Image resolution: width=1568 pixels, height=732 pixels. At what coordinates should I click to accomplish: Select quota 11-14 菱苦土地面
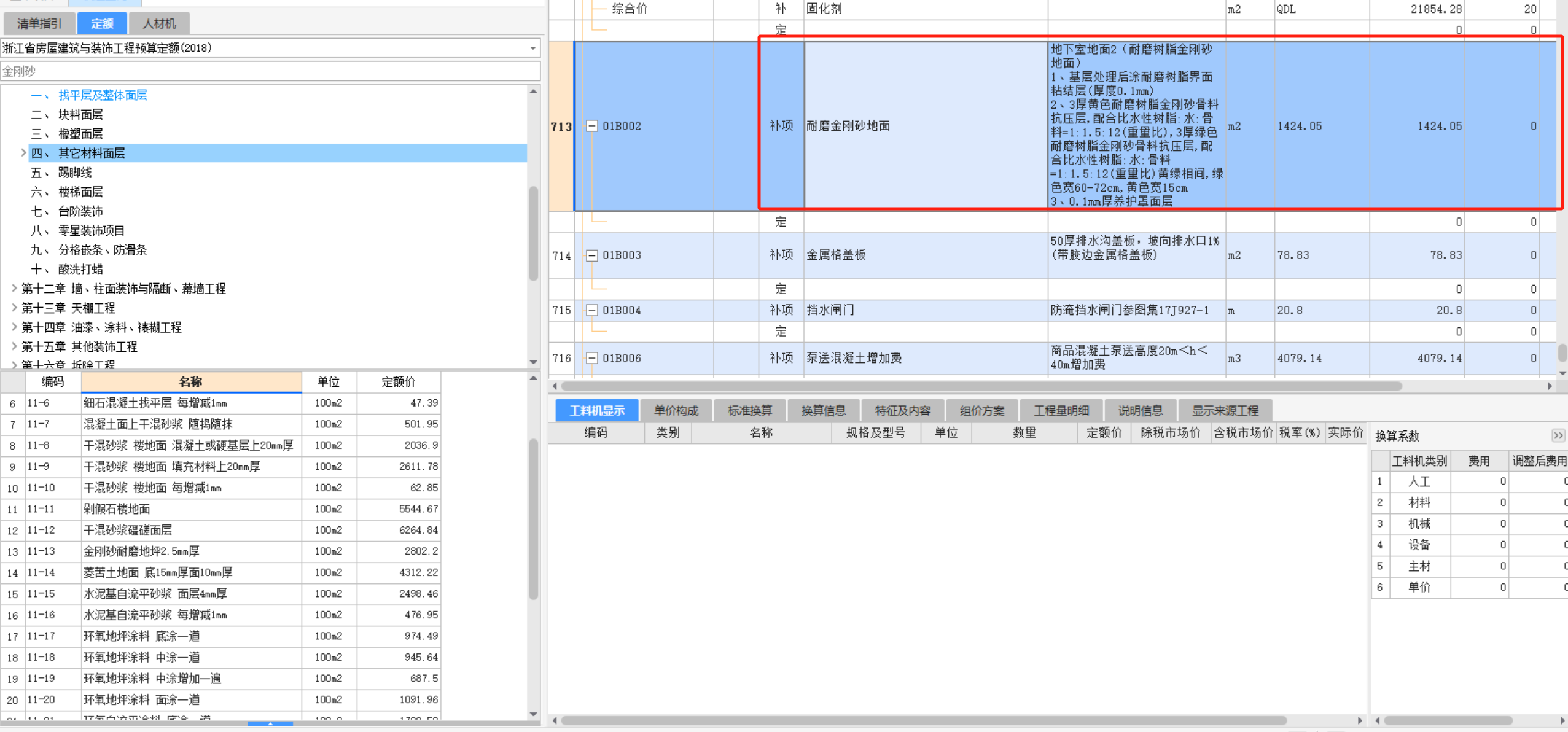[221, 573]
